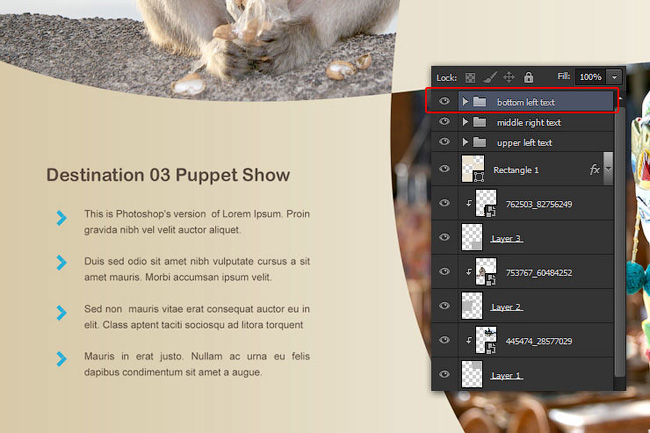Viewport: 650px width, 433px height.
Task: Click blue chevron bullet beside 'This is Photoshop's'
Action: coord(61,218)
